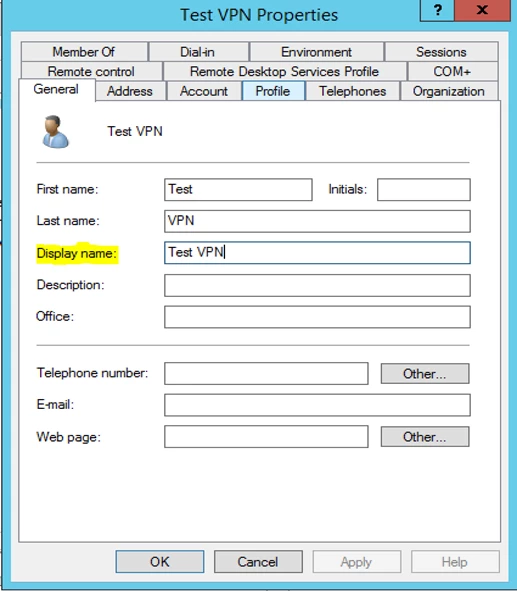Viewport: 517px width, 591px height.
Task: Close the Test VPN Properties dialog
Action: [482, 10]
